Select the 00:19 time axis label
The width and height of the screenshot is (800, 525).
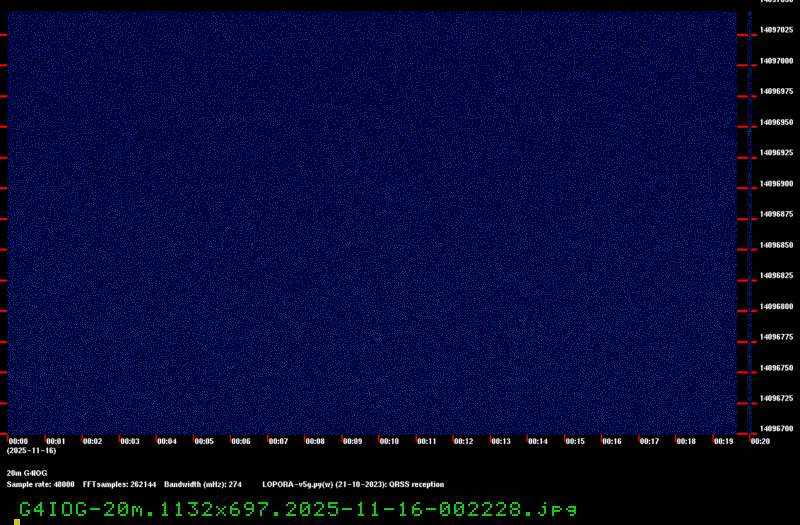click(722, 441)
